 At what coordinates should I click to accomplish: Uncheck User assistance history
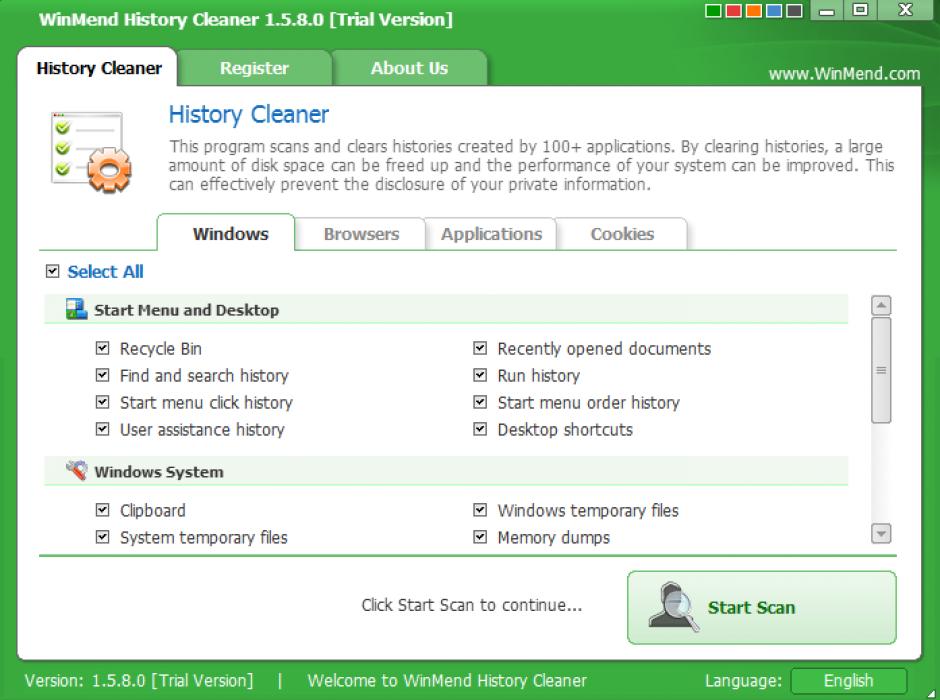pos(103,429)
